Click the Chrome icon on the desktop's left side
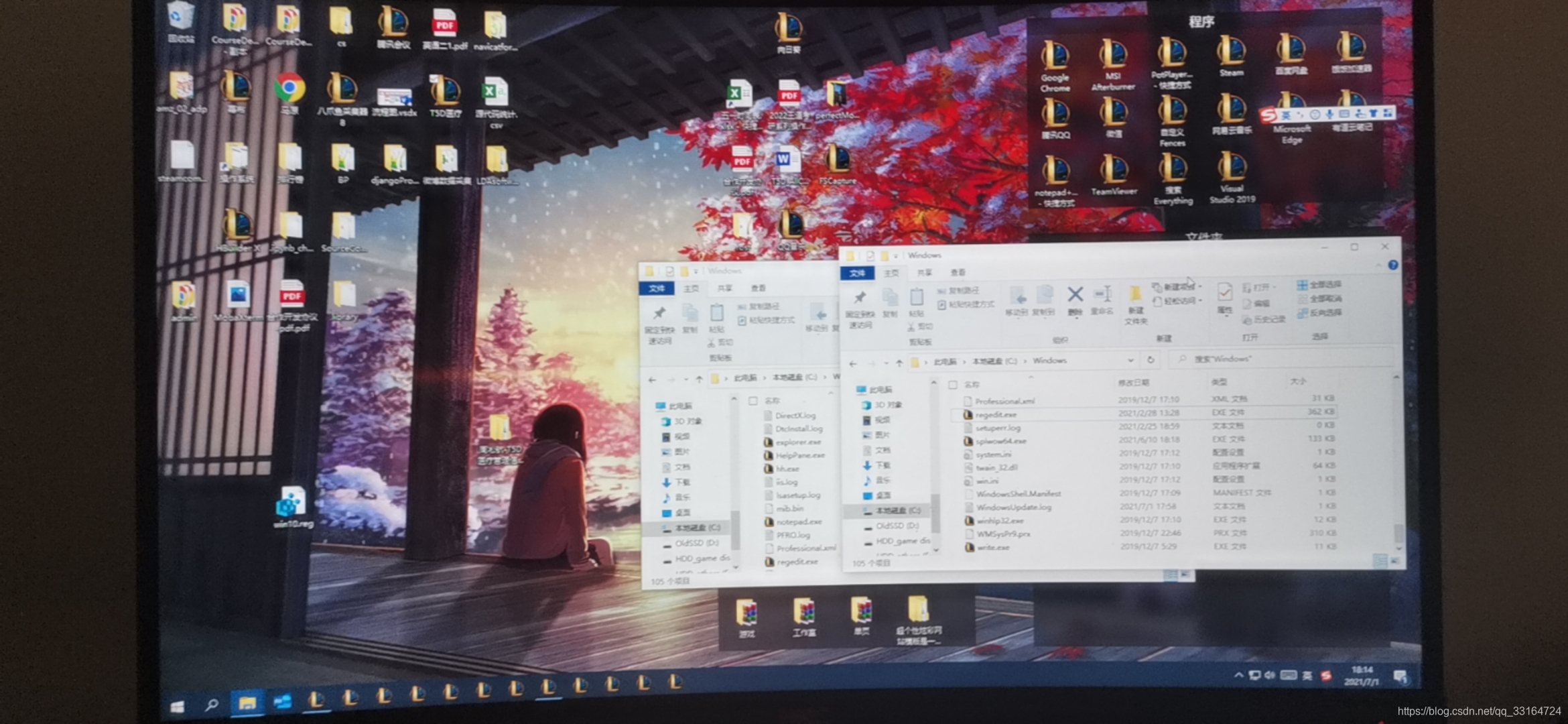The width and height of the screenshot is (1568, 724). click(x=289, y=93)
